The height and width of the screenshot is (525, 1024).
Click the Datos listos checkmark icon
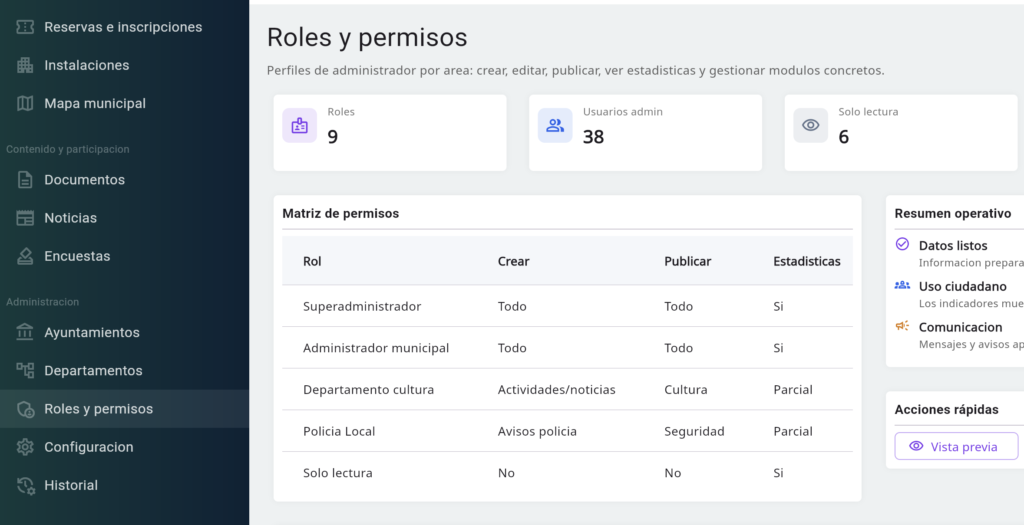[902, 244]
